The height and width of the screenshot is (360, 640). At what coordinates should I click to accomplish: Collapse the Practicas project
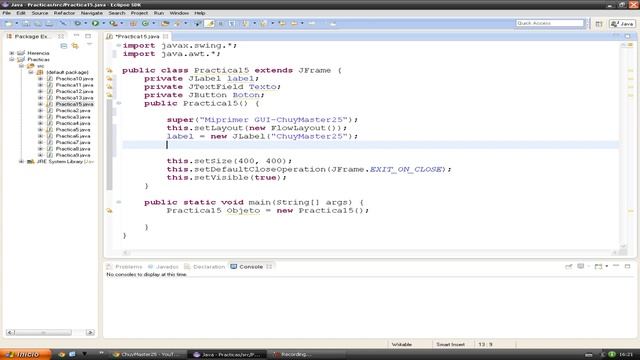pos(12,60)
